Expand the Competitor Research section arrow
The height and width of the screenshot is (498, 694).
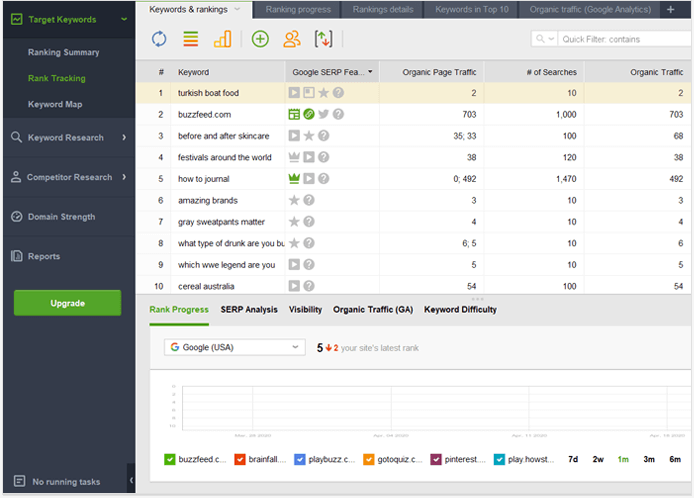pyautogui.click(x=124, y=177)
